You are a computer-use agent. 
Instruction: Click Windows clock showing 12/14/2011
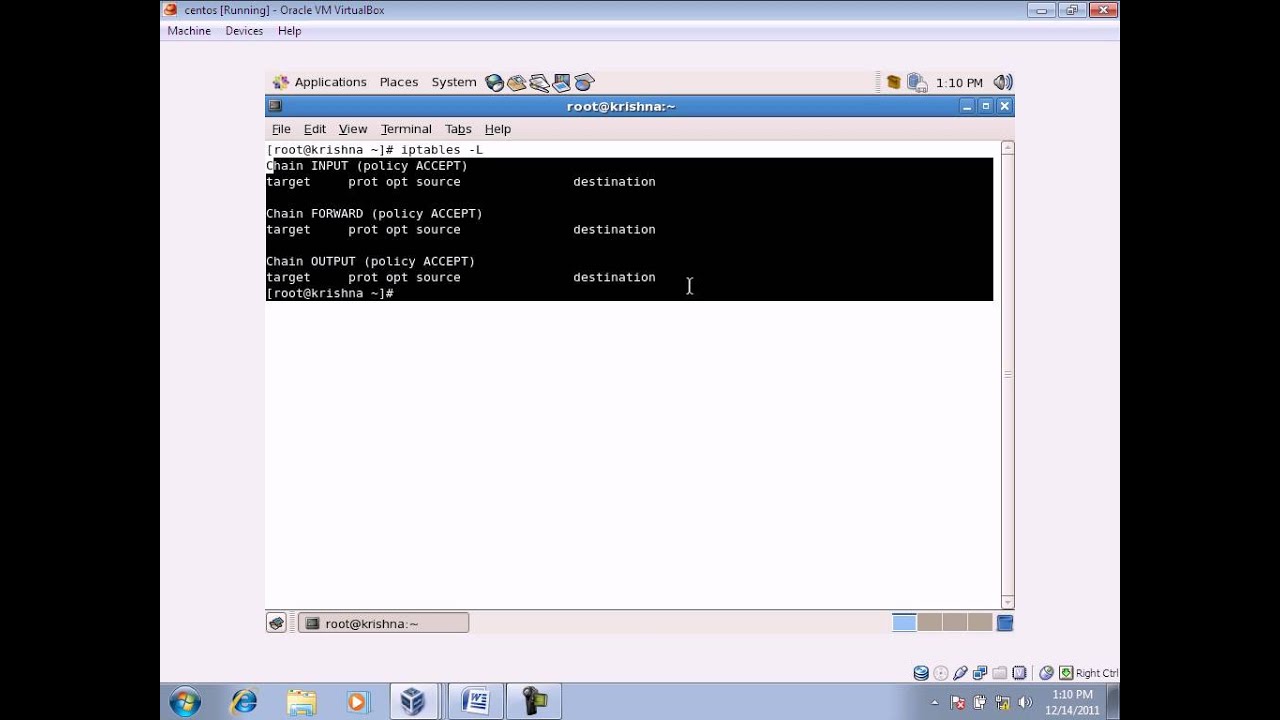pyautogui.click(x=1072, y=702)
